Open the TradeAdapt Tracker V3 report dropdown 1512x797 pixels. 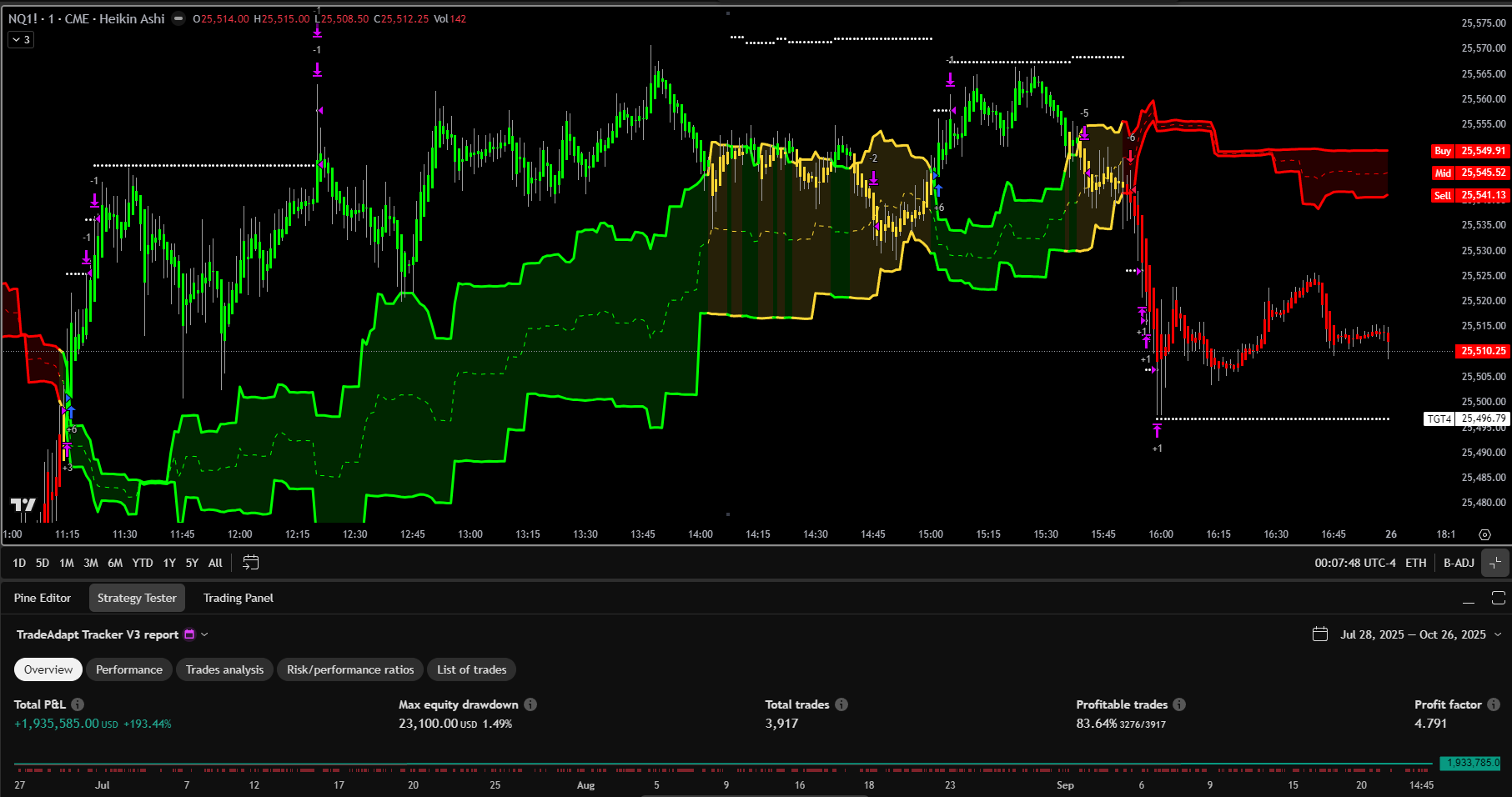[x=204, y=634]
